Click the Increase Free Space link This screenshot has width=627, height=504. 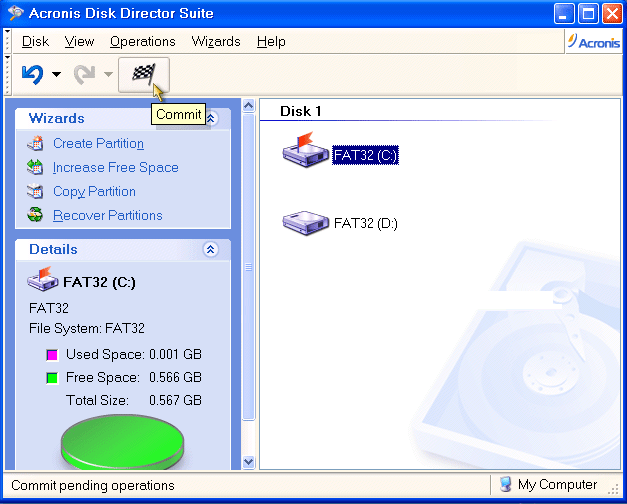(115, 168)
